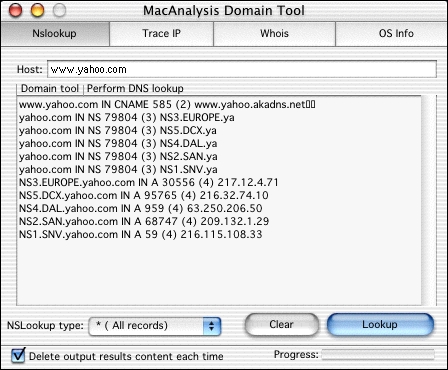Close the window with the red button
448x370 pixels.
tap(15, 10)
